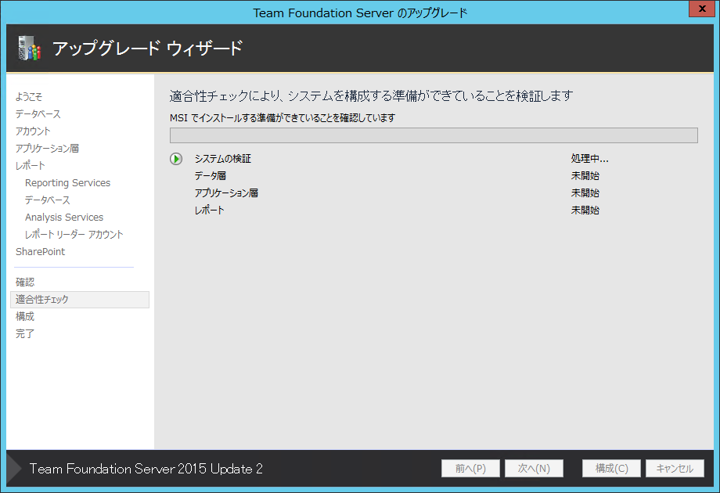Select the 適合性チェック step
Screen dimensions: 720x493
pos(42,299)
